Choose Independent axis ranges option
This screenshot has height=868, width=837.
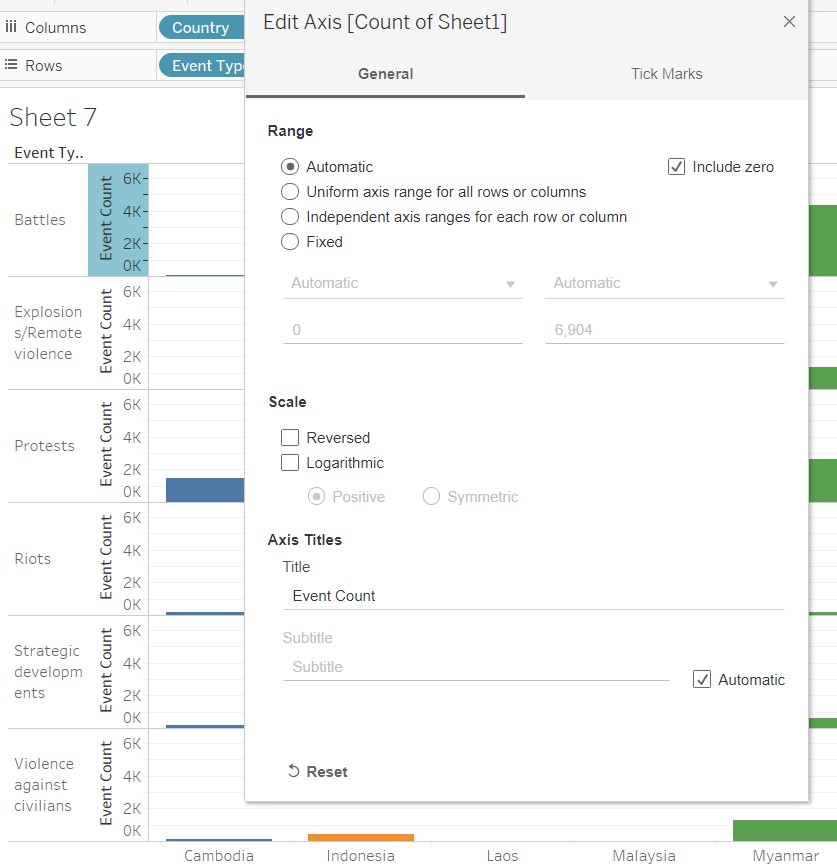tap(290, 217)
